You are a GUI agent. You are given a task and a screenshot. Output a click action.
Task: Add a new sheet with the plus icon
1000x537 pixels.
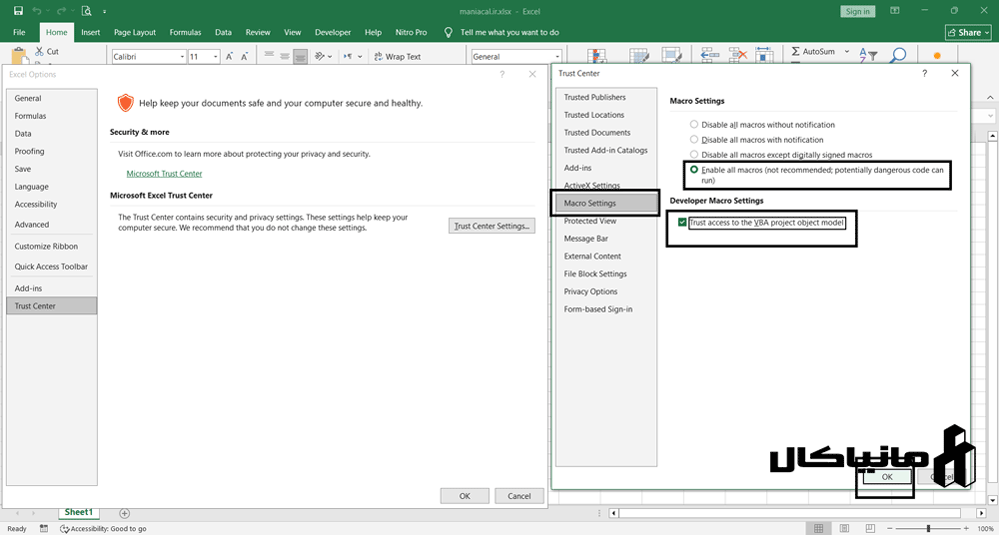tap(124, 513)
